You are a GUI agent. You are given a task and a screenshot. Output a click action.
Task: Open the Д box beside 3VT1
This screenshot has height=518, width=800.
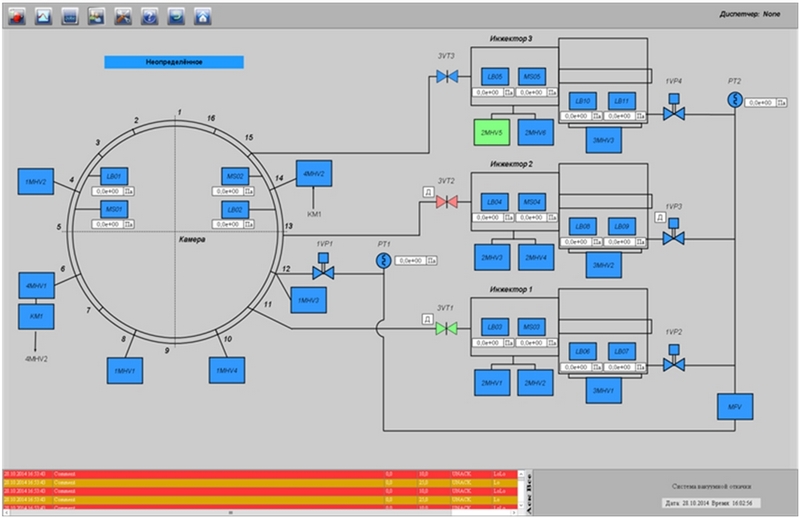428,319
